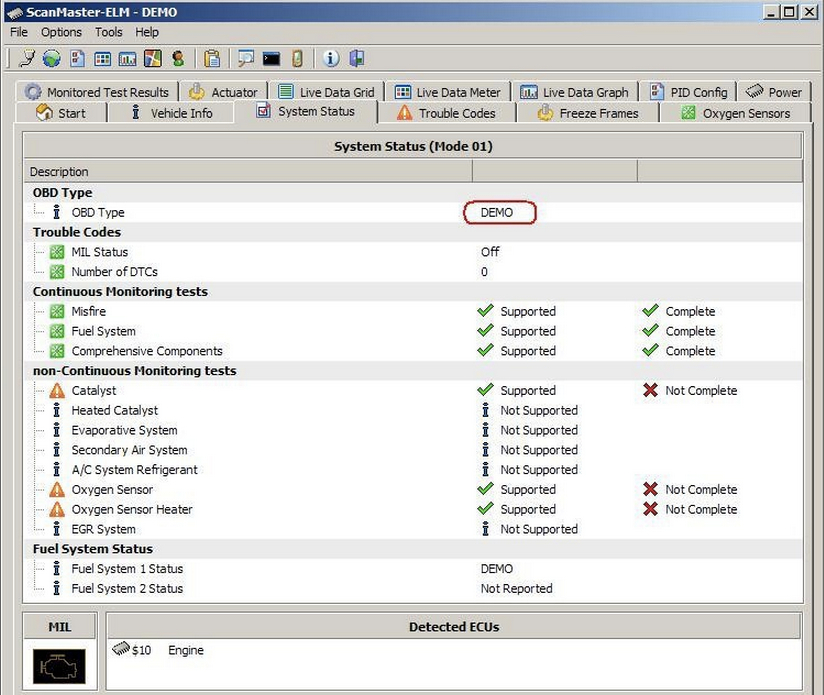The width and height of the screenshot is (824, 695).
Task: Select the Oxygen Sensor row label
Action: [x=112, y=490]
